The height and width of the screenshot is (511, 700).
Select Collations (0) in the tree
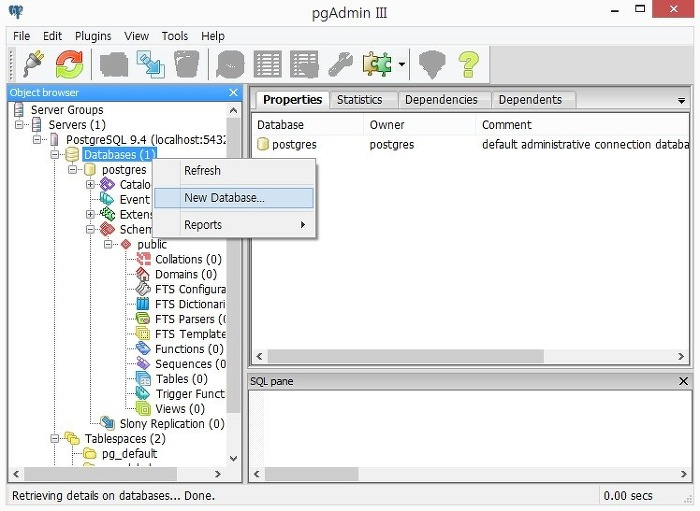[x=188, y=259]
